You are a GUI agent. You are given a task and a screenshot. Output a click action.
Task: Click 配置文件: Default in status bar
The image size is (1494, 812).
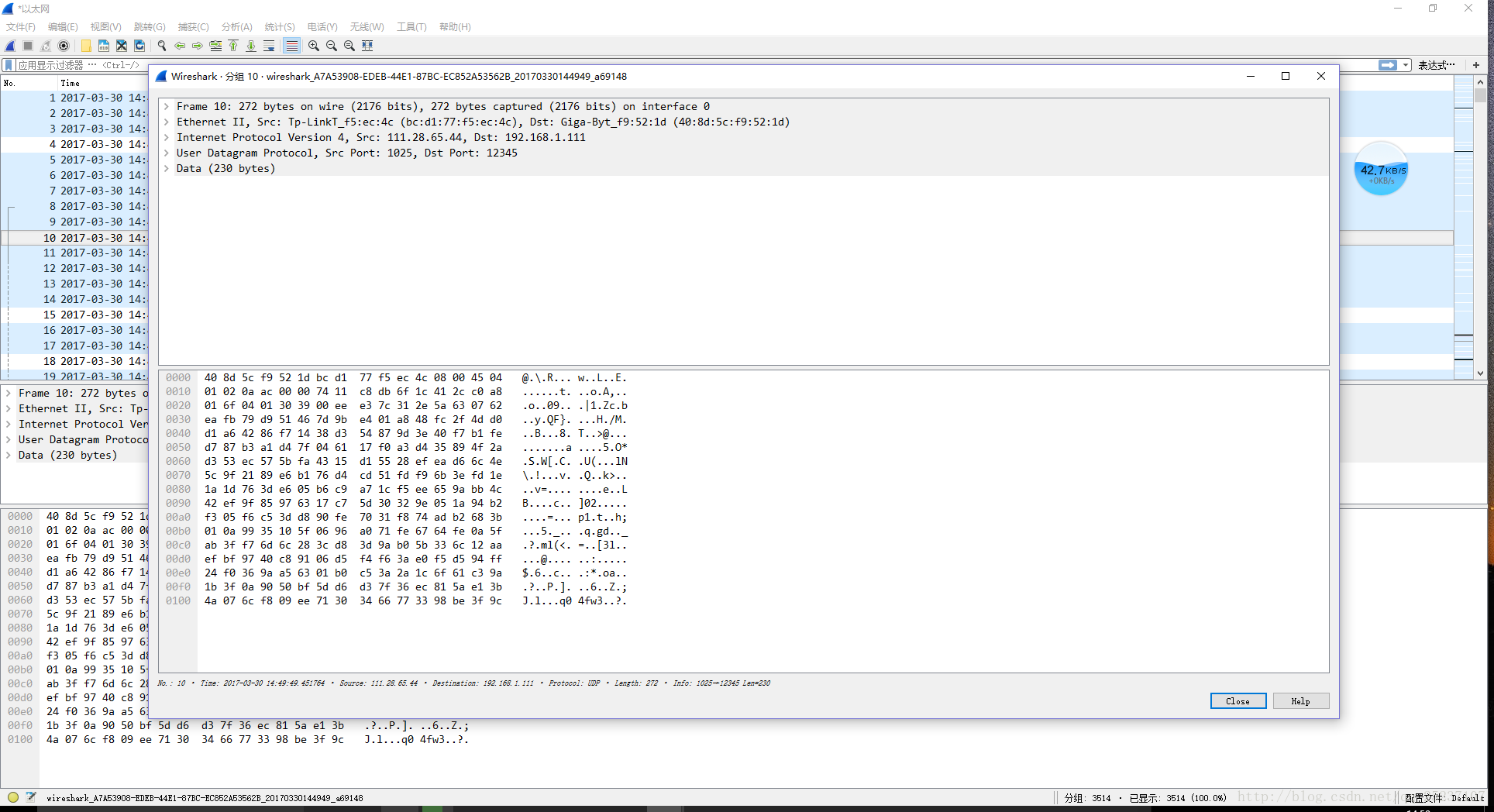(x=1444, y=798)
